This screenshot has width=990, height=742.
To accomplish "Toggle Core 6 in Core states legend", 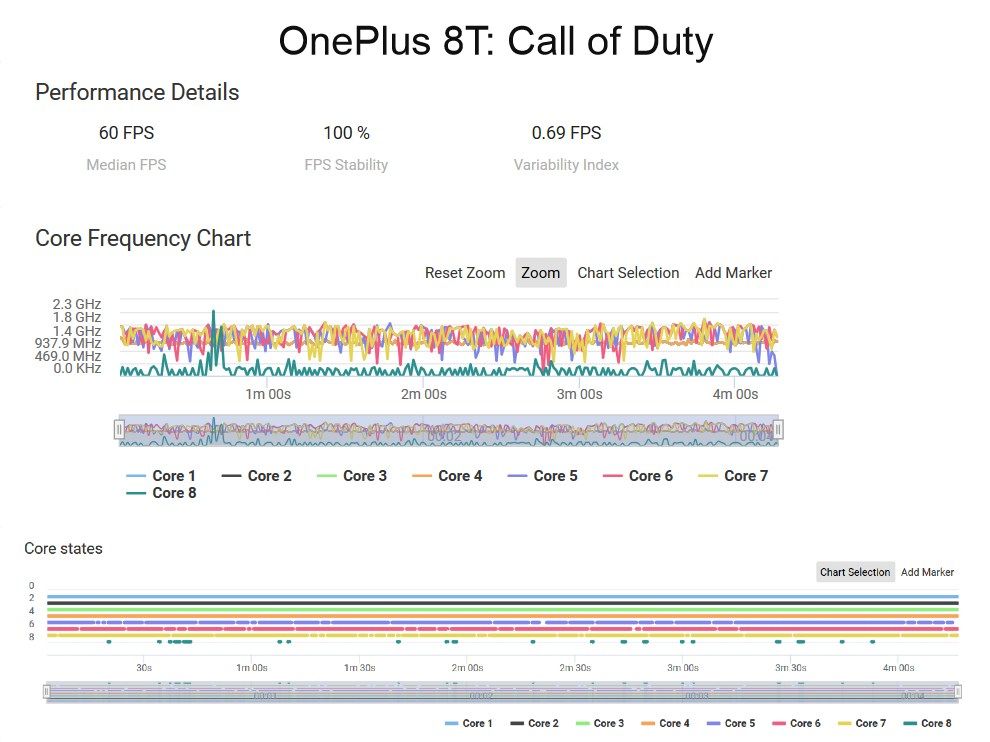I will pyautogui.click(x=797, y=723).
